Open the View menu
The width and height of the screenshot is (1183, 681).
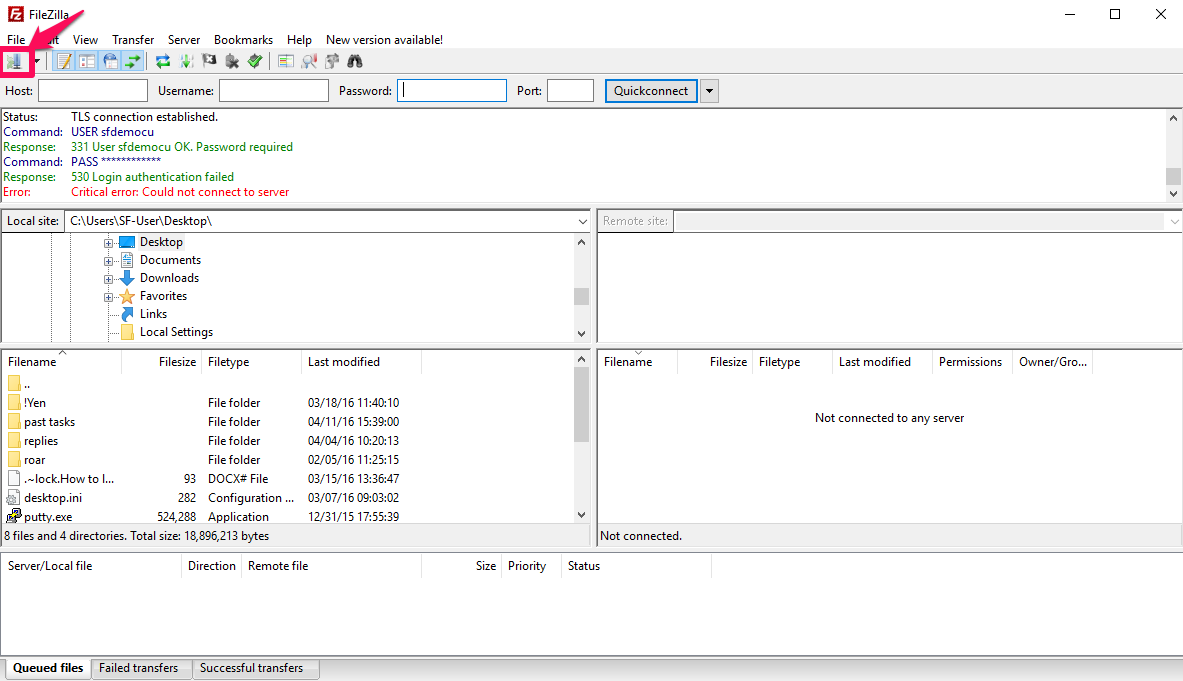pos(85,40)
